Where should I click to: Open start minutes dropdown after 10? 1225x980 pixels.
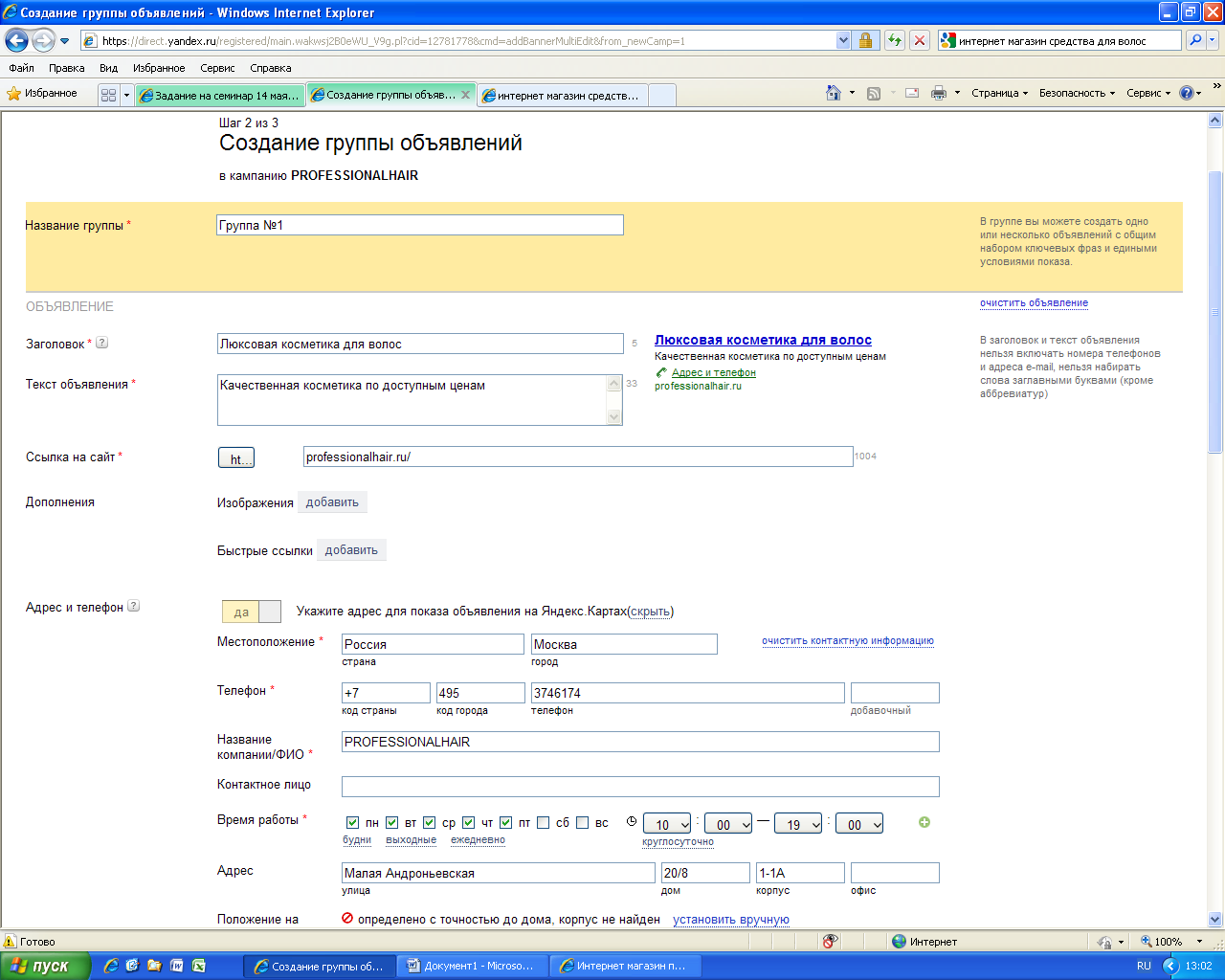click(728, 824)
